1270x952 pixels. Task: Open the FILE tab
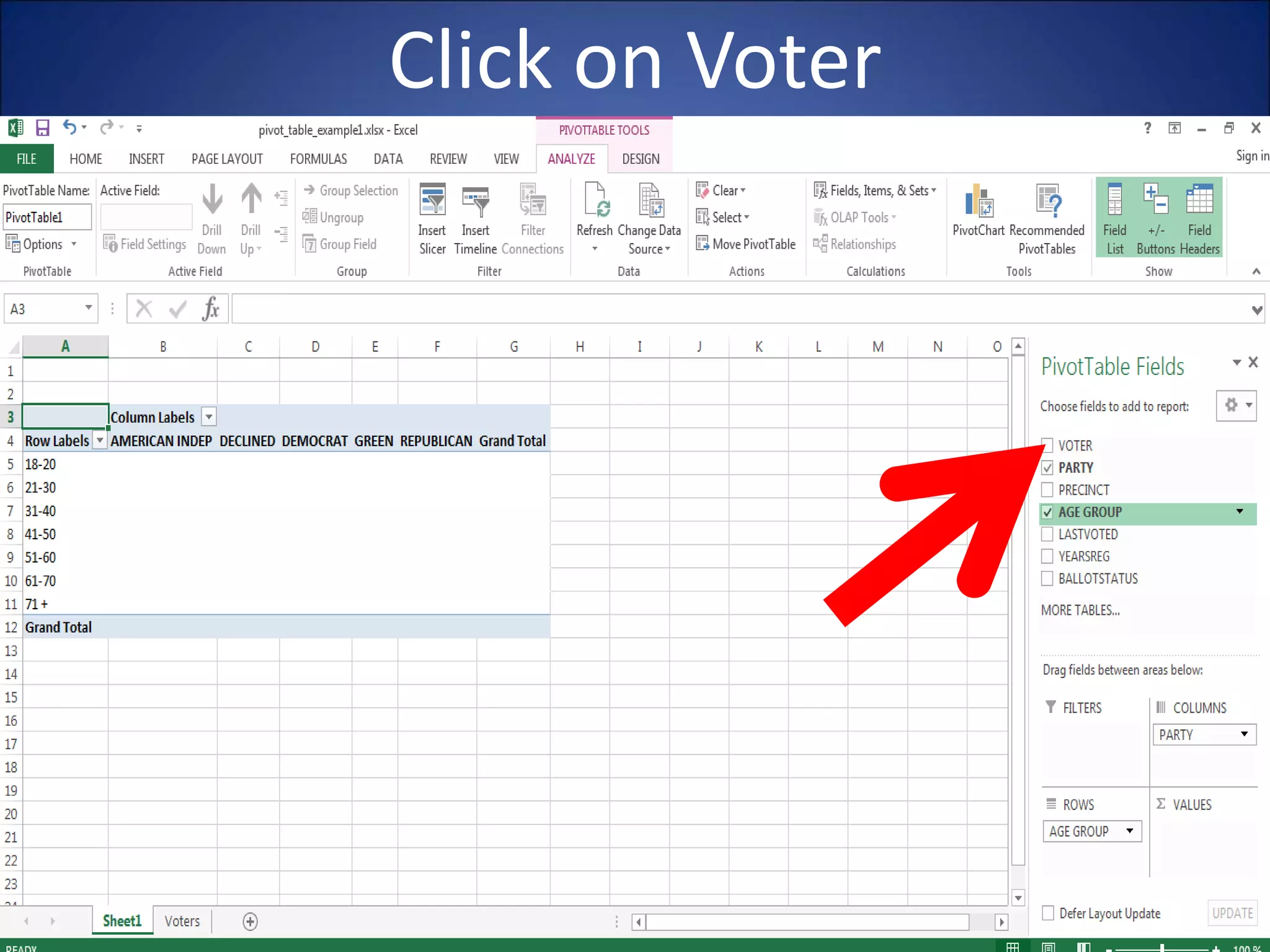[x=27, y=159]
